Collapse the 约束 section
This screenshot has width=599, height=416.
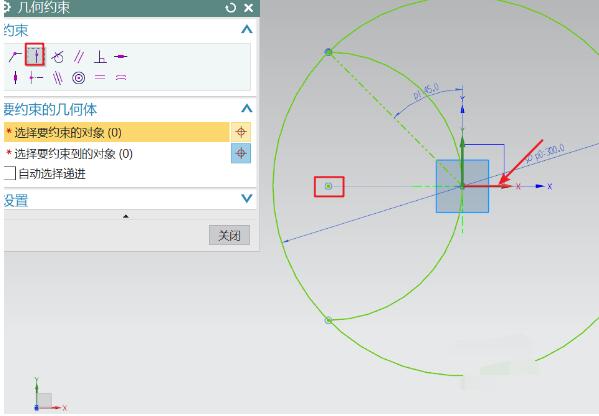tap(247, 29)
